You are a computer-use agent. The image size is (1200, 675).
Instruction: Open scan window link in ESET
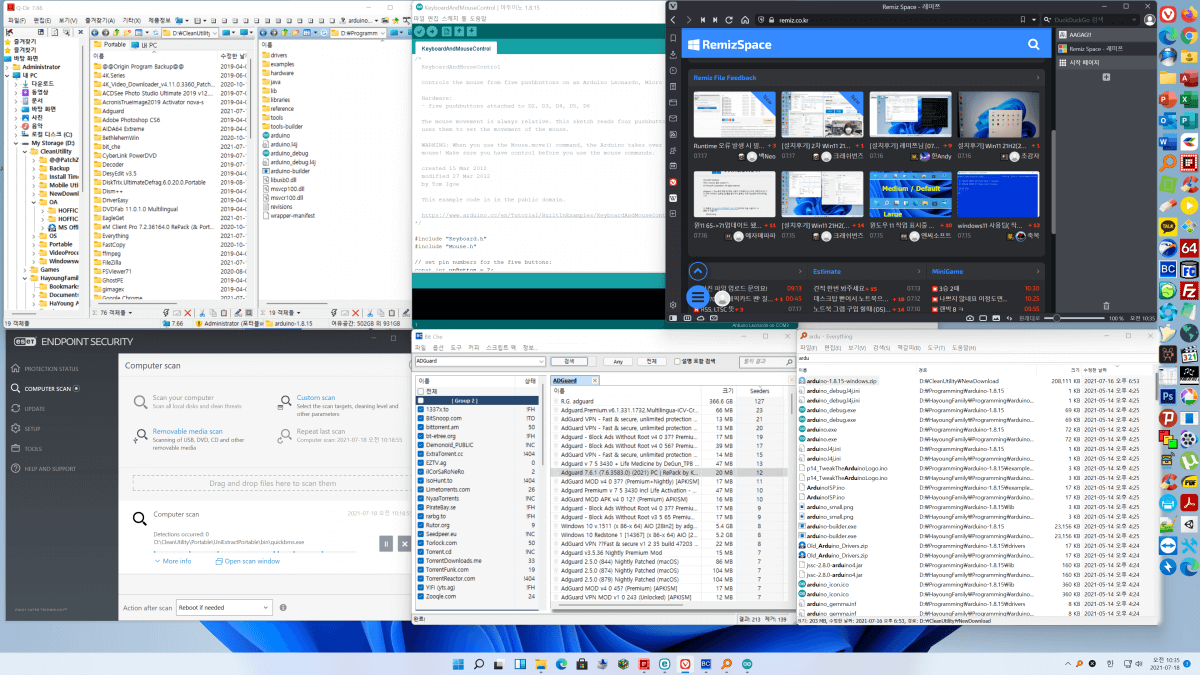click(x=248, y=561)
